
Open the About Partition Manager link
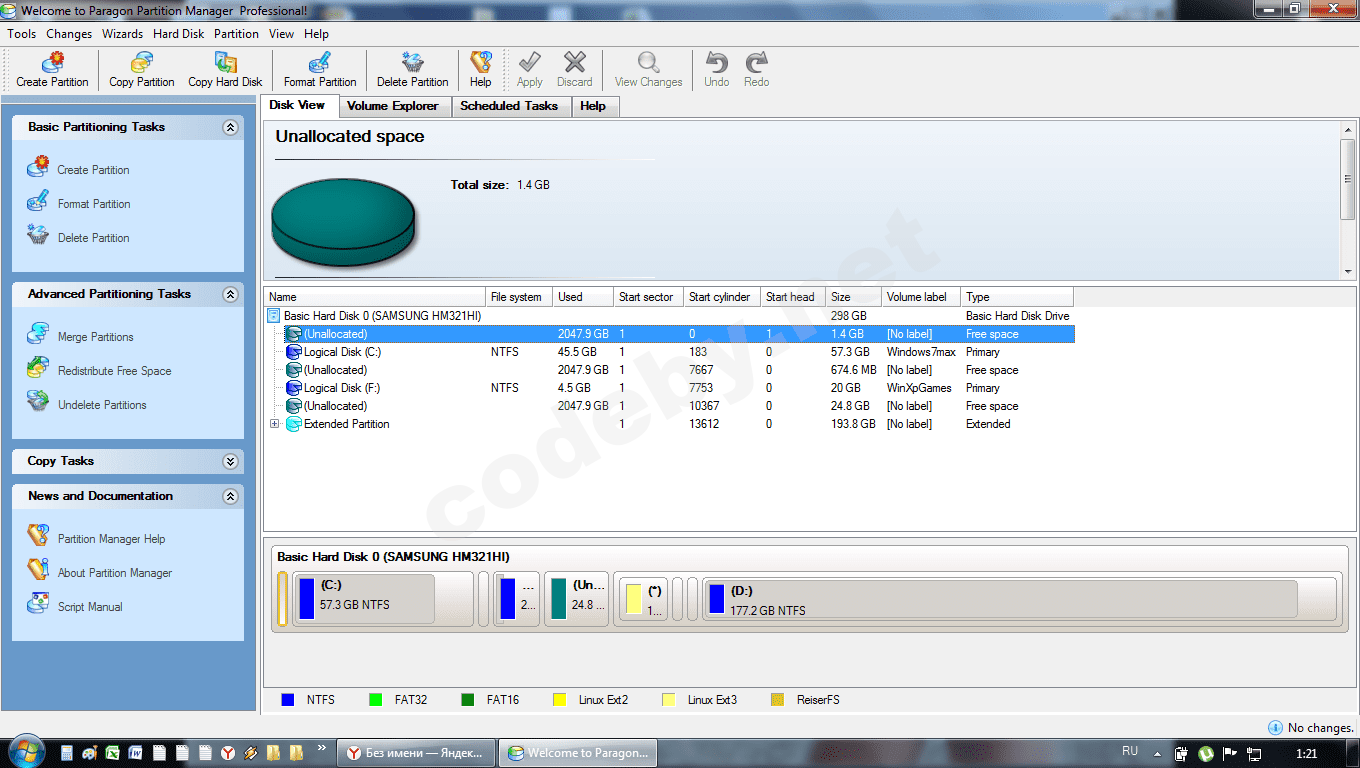click(x=115, y=573)
